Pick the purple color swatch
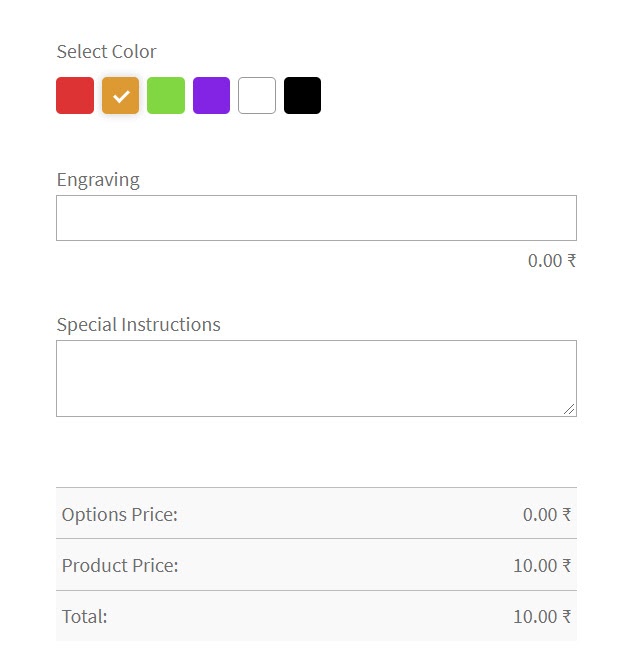The width and height of the screenshot is (632, 654). [212, 96]
